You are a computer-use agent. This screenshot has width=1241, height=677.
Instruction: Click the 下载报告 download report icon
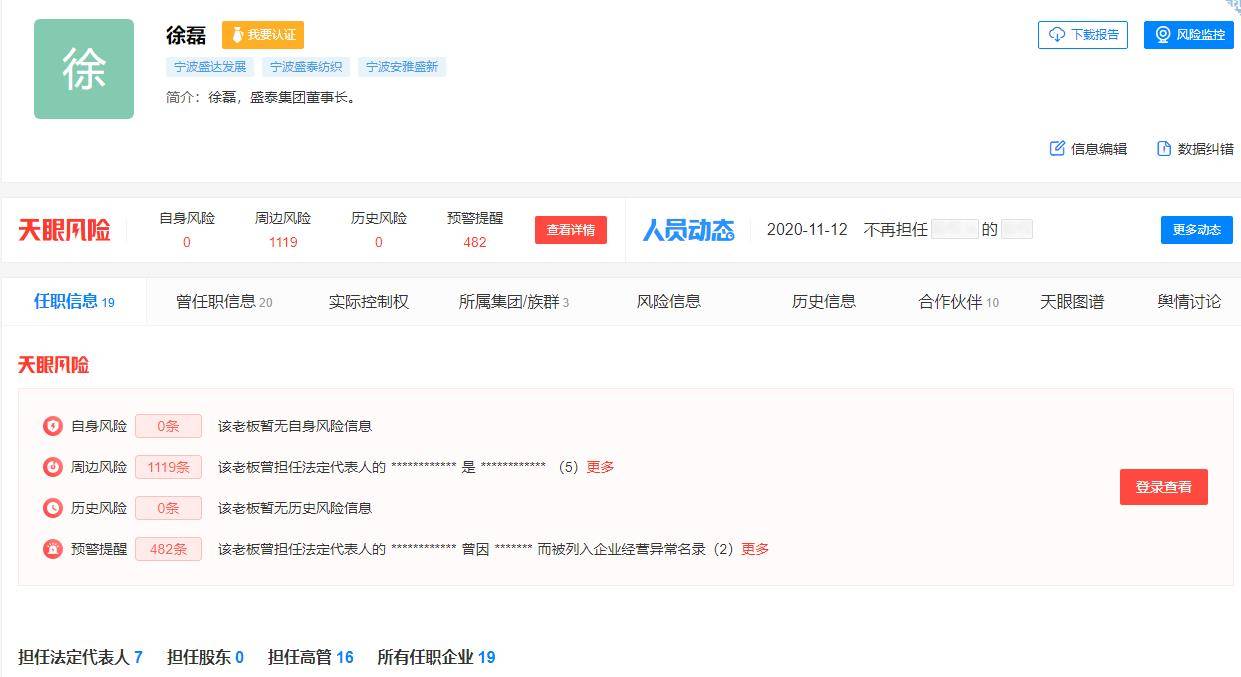click(x=1058, y=35)
